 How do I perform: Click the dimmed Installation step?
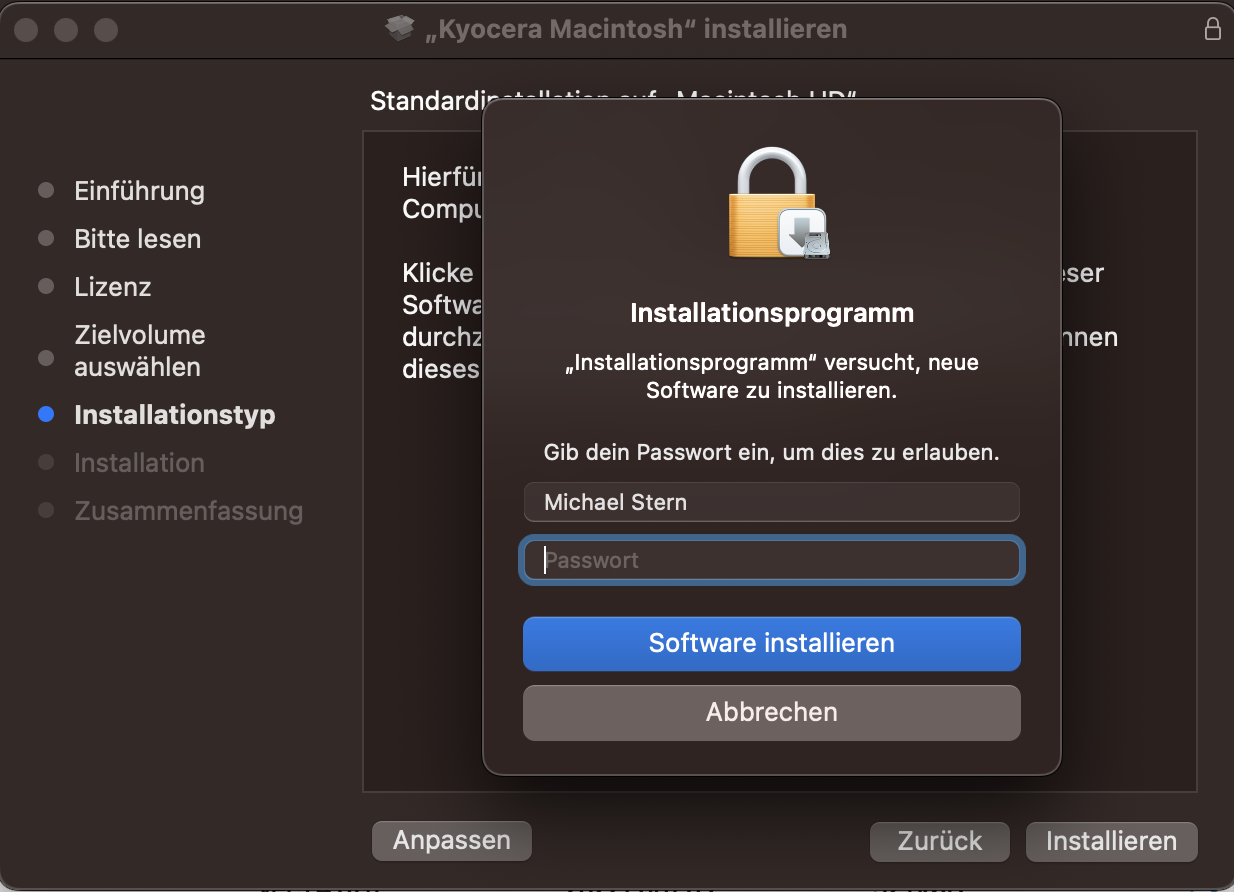coord(139,463)
